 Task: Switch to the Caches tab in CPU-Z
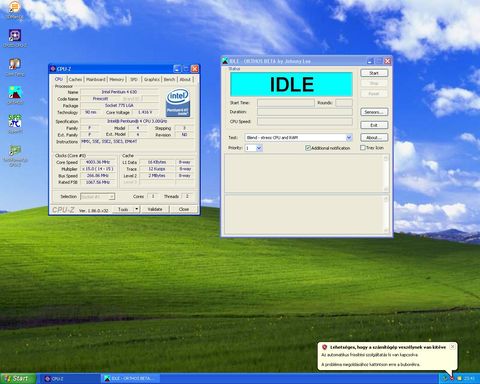(x=75, y=79)
